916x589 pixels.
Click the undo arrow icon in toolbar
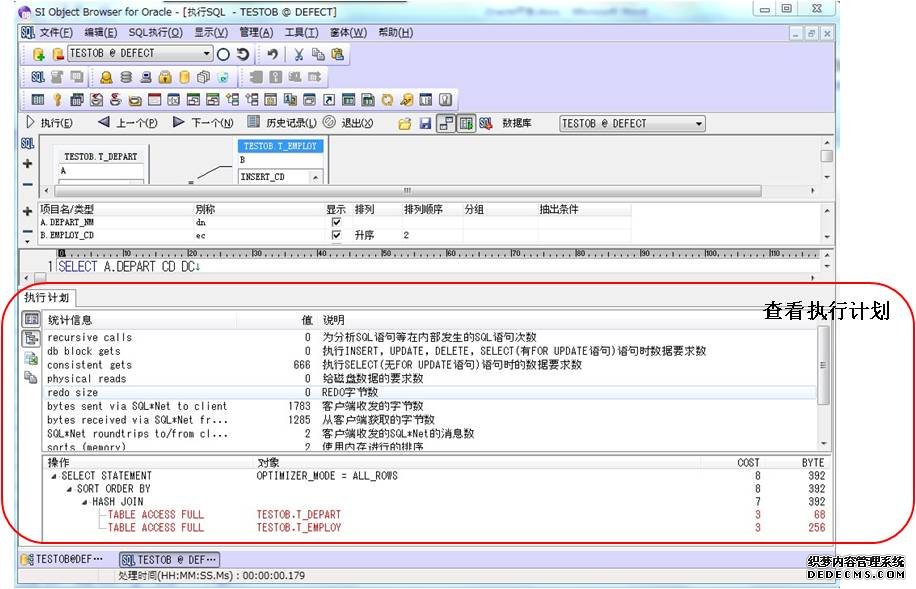(272, 54)
